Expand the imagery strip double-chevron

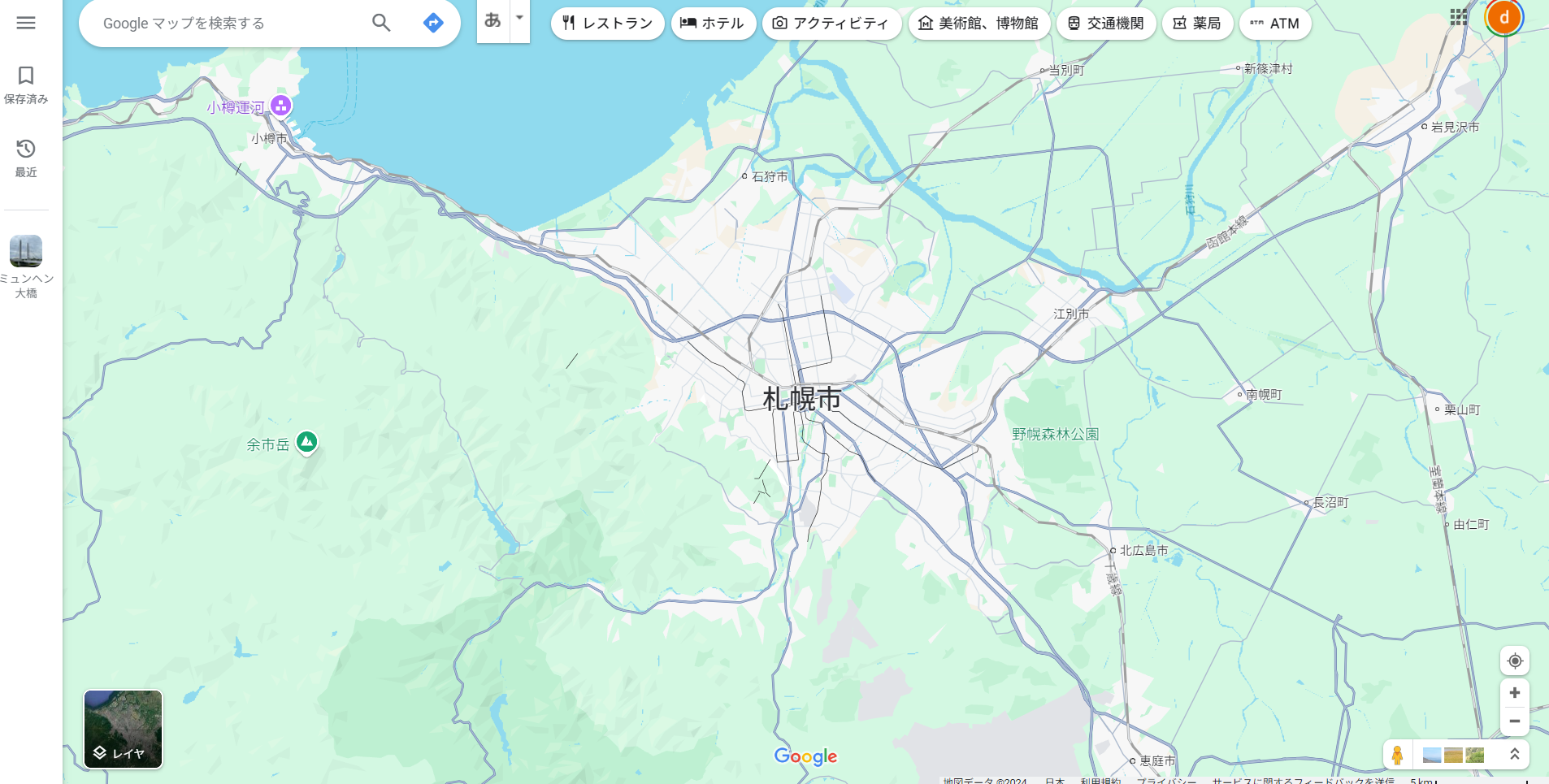[1515, 754]
